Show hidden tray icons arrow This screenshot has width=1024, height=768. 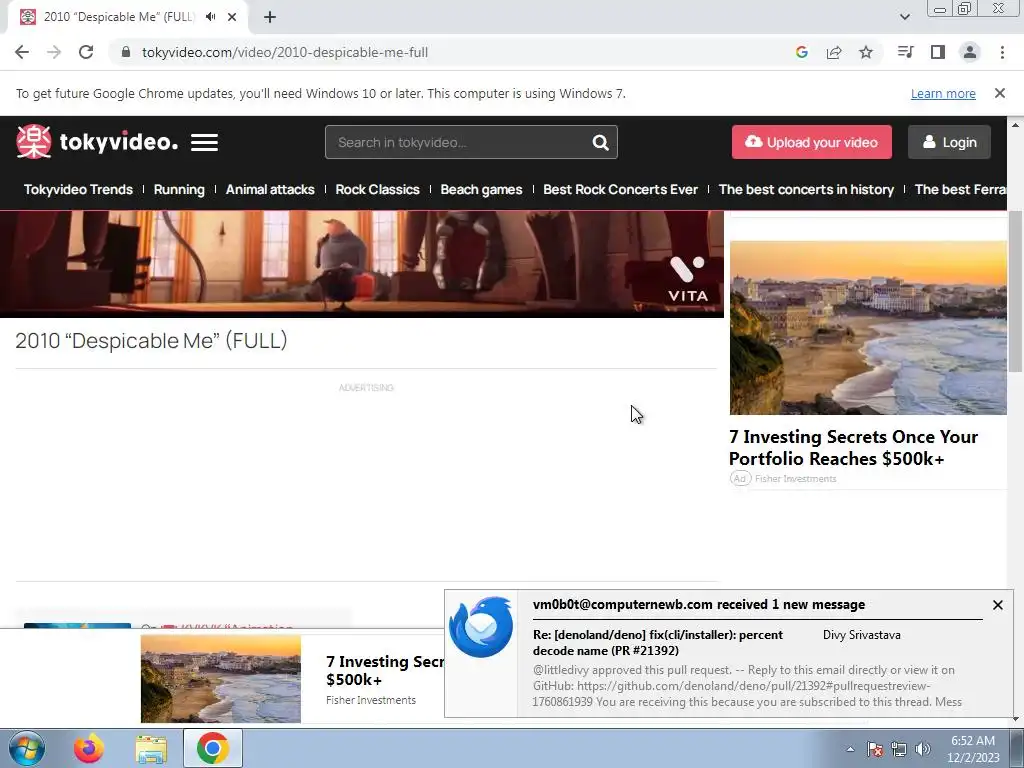(x=850, y=749)
